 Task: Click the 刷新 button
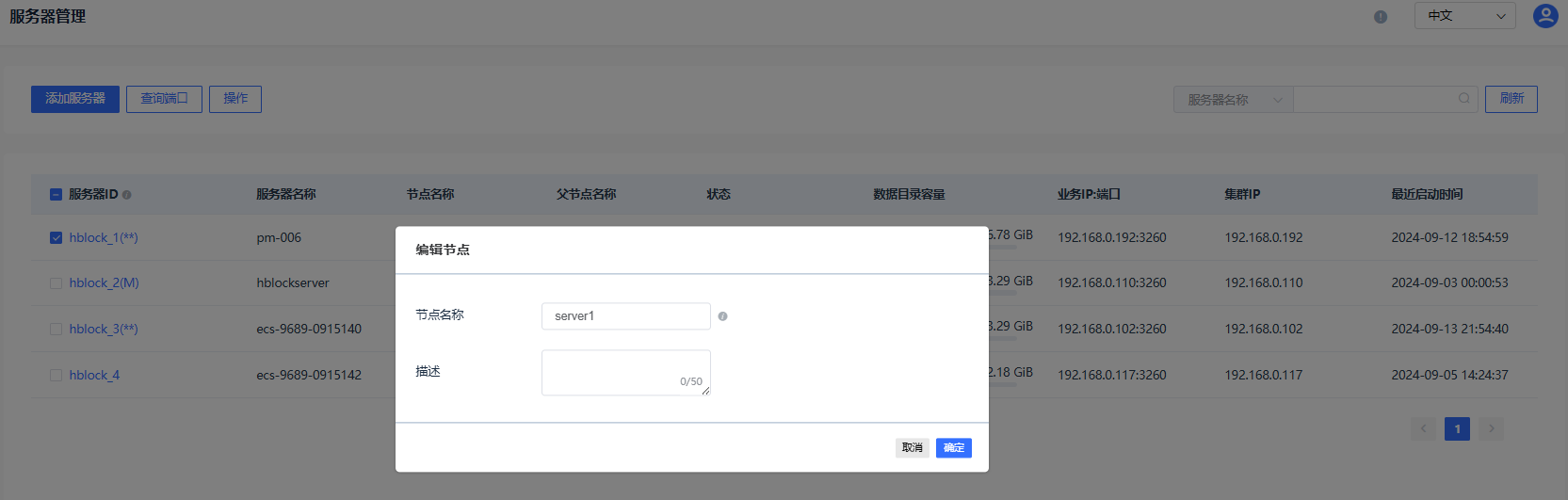click(x=1511, y=99)
